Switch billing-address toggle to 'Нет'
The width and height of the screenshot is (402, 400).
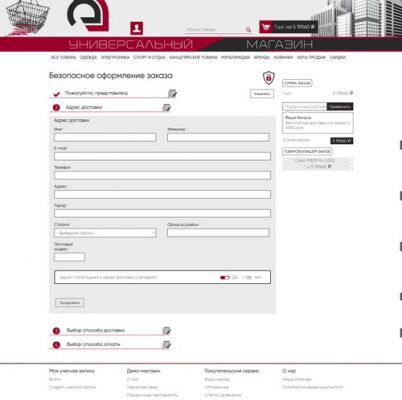coord(247,277)
